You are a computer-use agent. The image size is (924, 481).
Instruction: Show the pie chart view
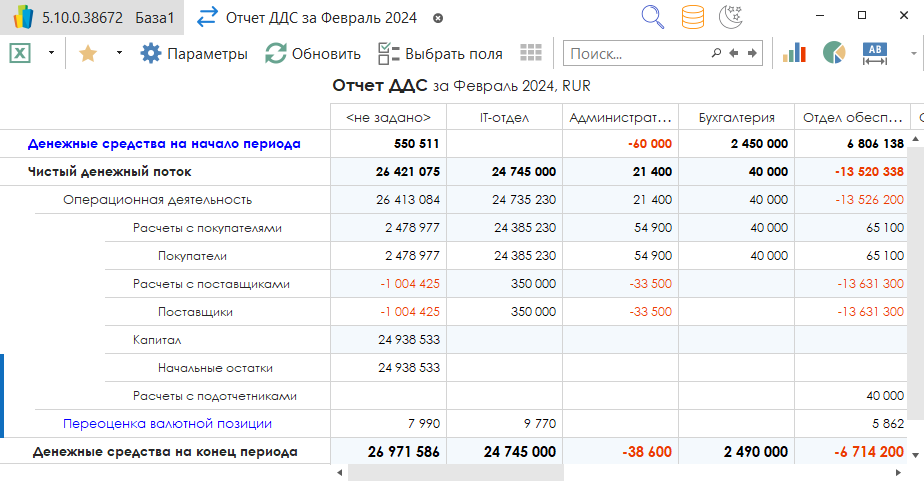(834, 53)
